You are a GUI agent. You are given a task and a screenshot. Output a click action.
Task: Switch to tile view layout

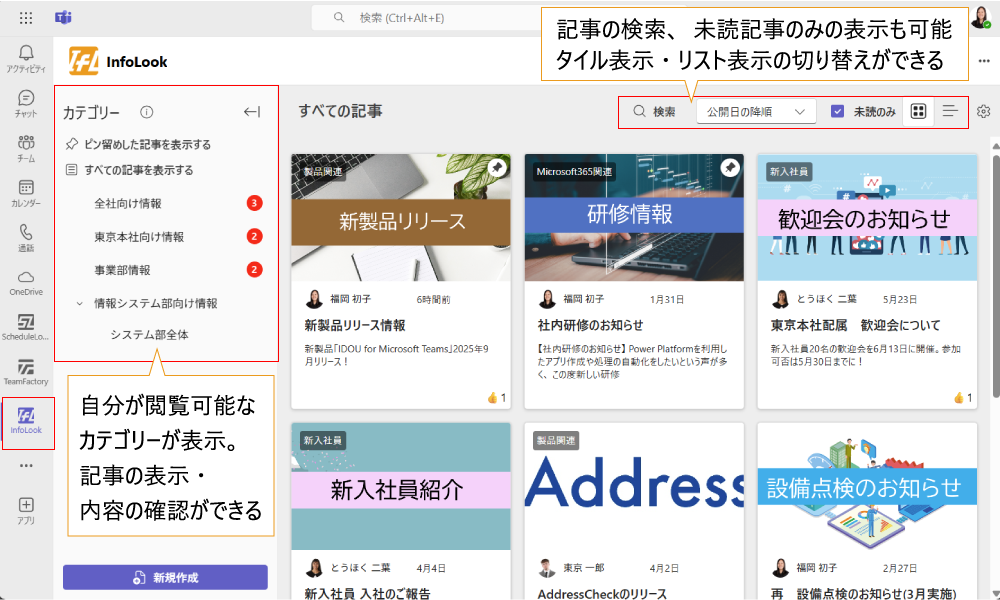pyautogui.click(x=918, y=112)
